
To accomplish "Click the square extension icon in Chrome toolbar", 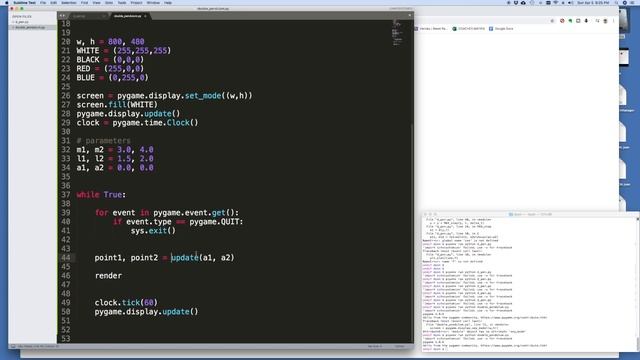I will [578, 21].
